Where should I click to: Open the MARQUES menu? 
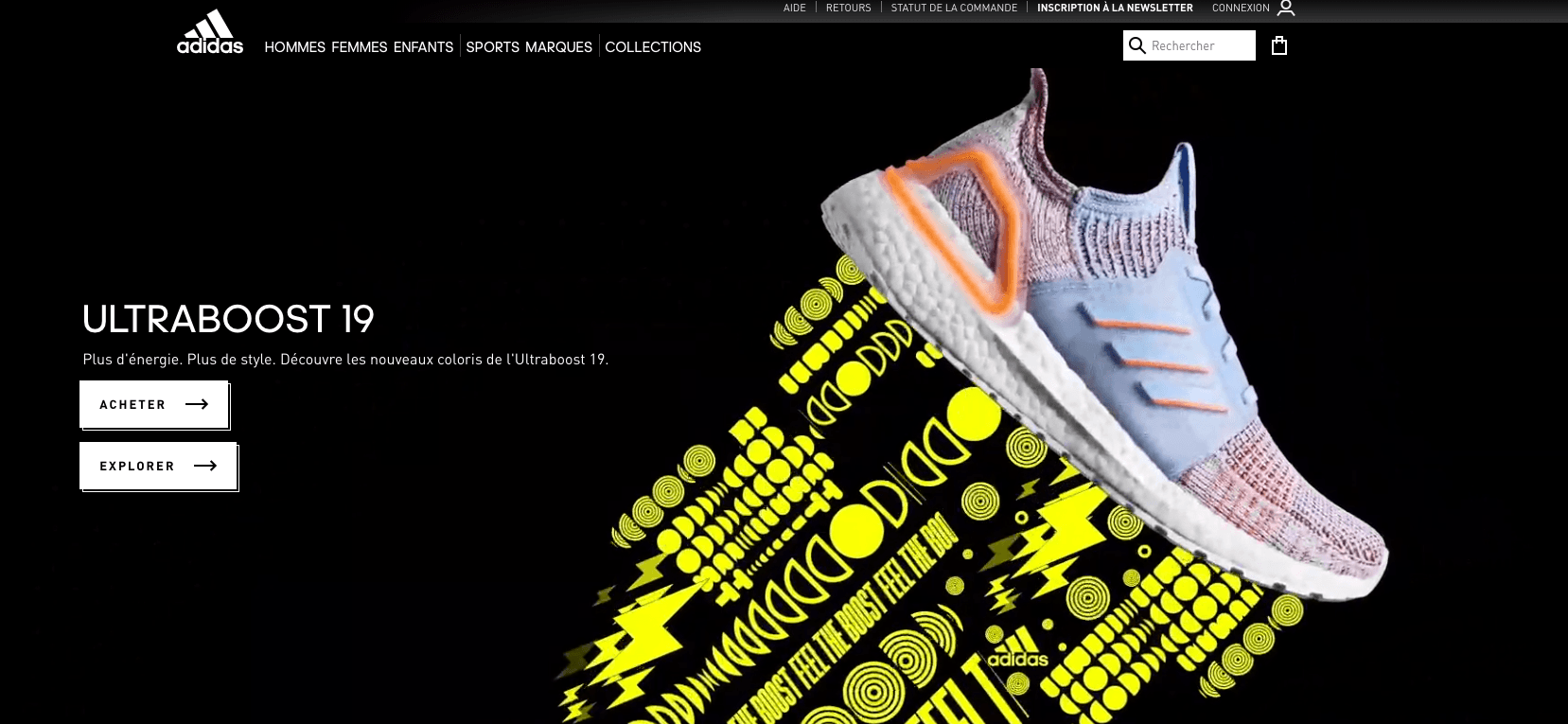(x=558, y=47)
